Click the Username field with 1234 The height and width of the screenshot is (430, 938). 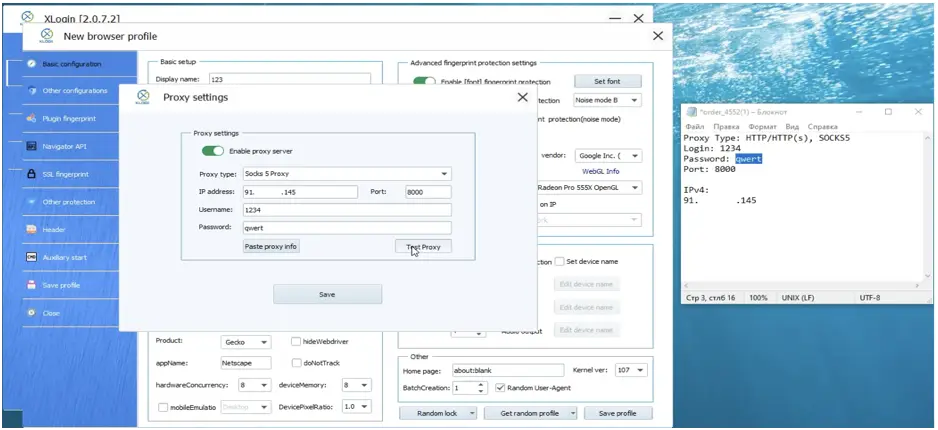(x=347, y=210)
